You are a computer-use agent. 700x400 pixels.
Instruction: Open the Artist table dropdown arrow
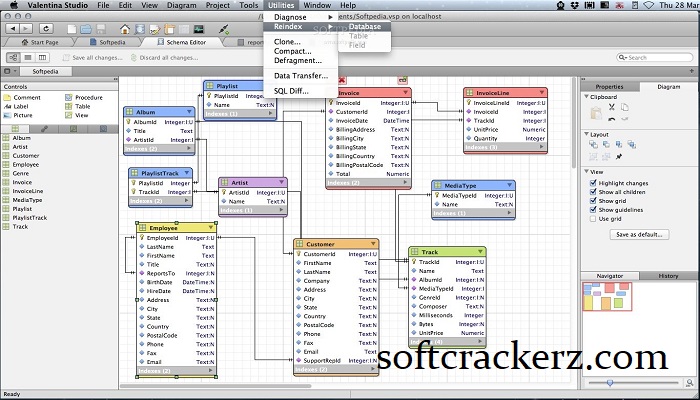point(281,183)
